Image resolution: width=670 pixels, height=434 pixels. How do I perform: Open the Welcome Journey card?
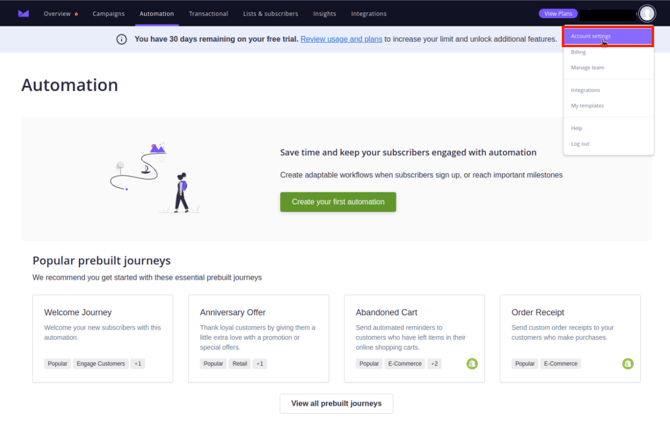pos(103,338)
